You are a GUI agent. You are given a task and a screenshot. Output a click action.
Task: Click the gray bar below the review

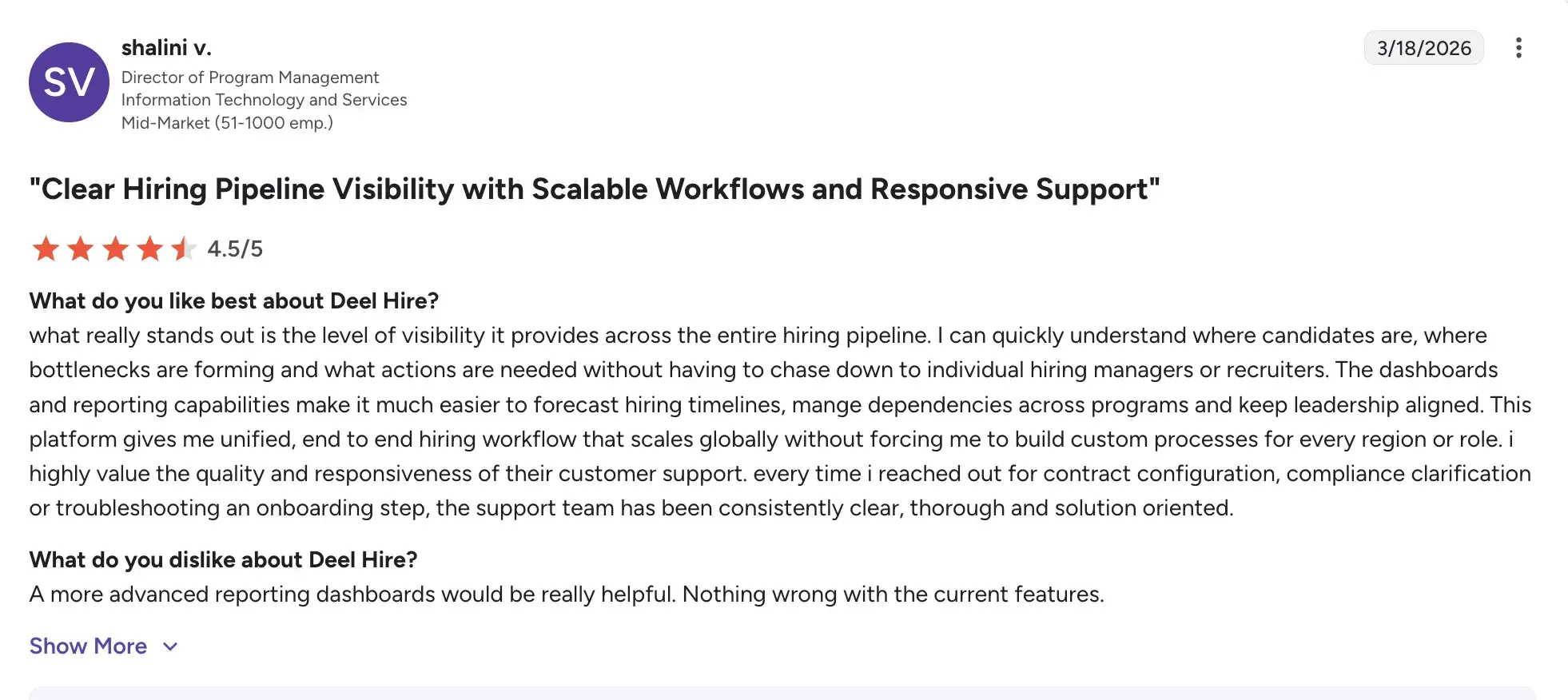[784, 695]
